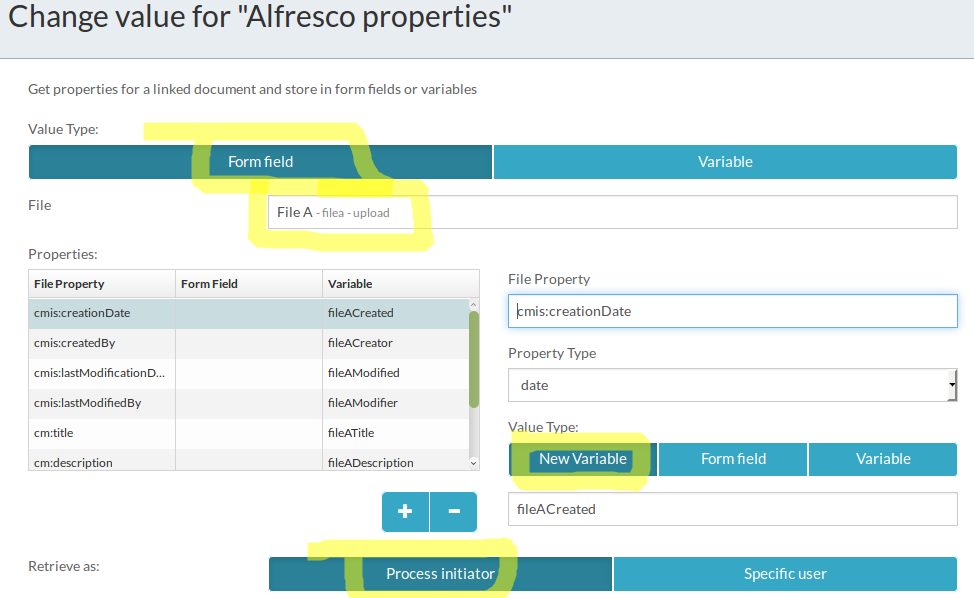Open the Property Type dropdown showing date
Image resolution: width=974 pixels, height=598 pixels.
[732, 385]
